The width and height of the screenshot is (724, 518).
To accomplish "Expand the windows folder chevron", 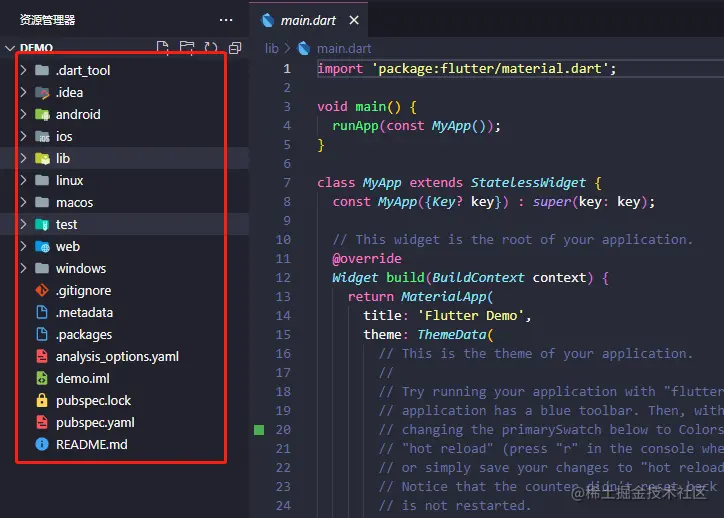I will (x=24, y=268).
